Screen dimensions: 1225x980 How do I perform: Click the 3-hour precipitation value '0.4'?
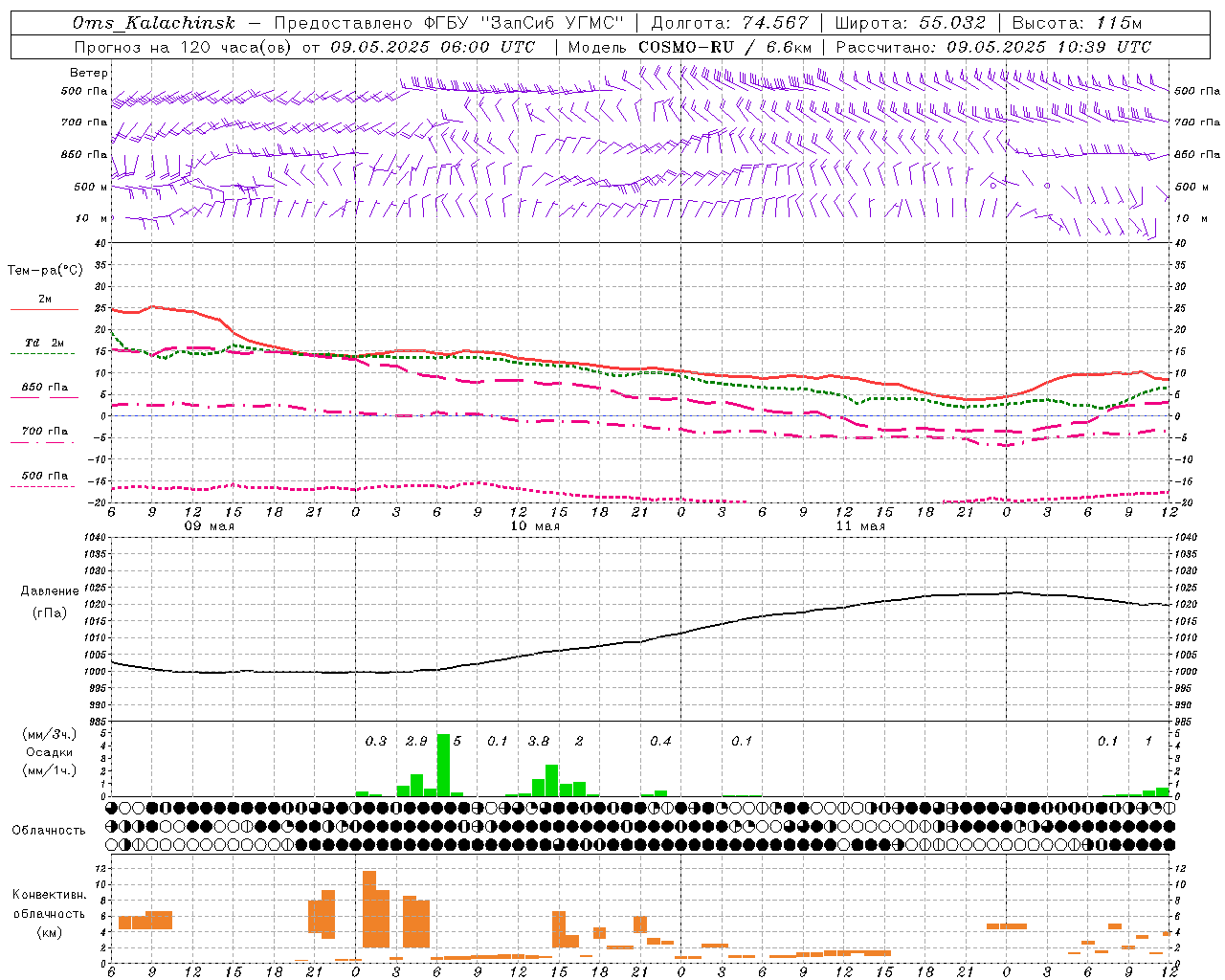pyautogui.click(x=660, y=742)
